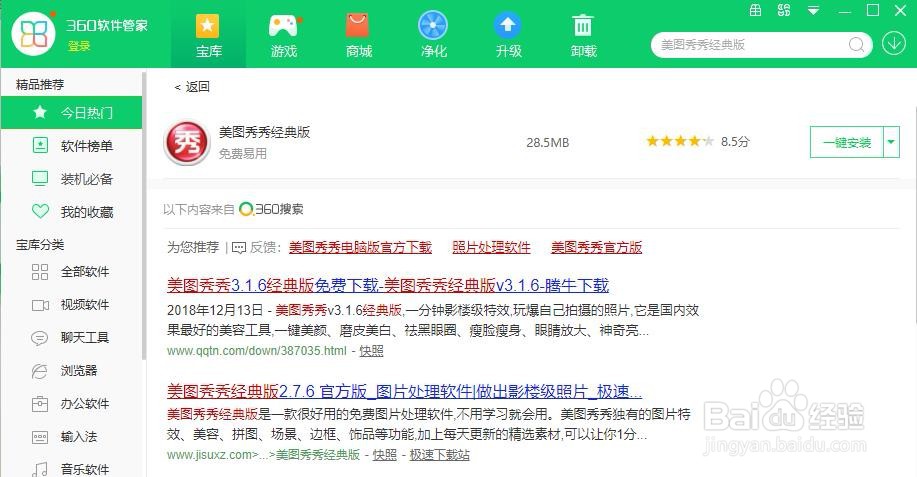Screen dimensions: 917x477
Task: Click the five-star rating display
Action: click(680, 141)
